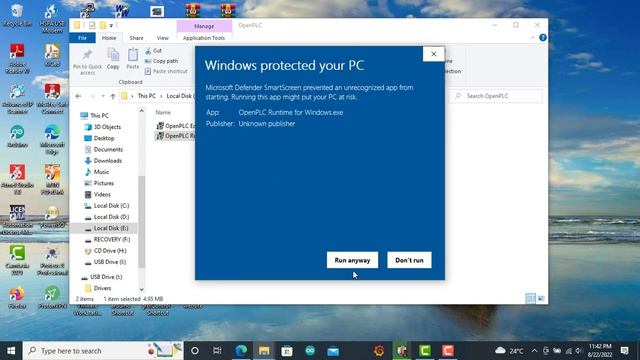Go back with Explorer back arrow

point(78,96)
